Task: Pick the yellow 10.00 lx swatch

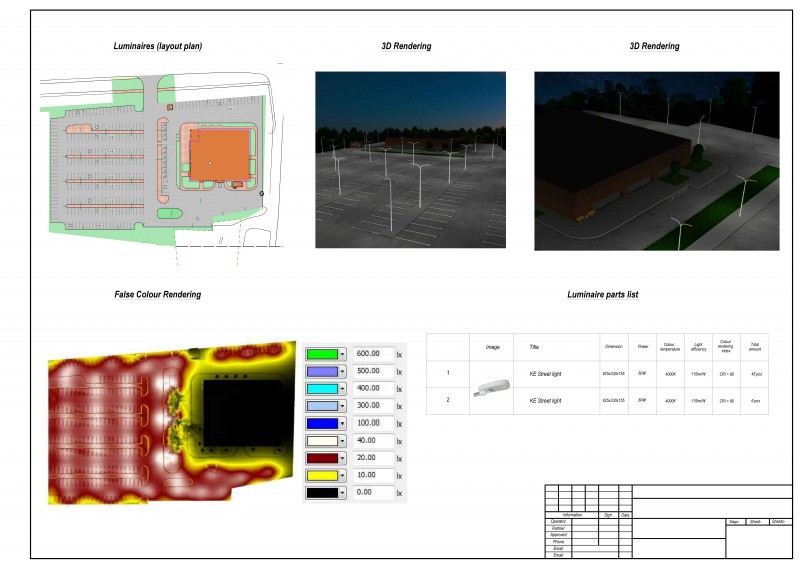Action: (x=322, y=476)
